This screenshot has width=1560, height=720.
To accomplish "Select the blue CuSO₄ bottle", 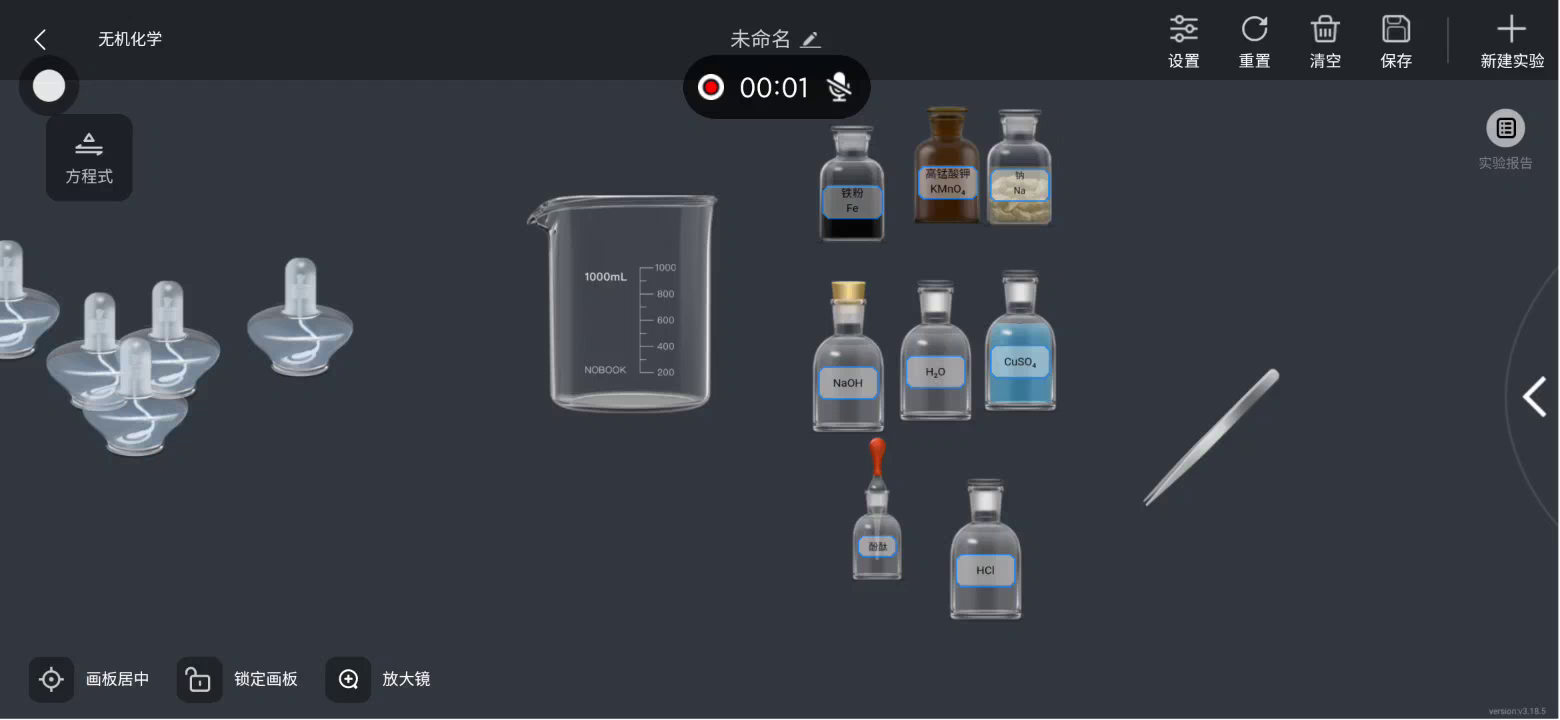I will (1020, 341).
